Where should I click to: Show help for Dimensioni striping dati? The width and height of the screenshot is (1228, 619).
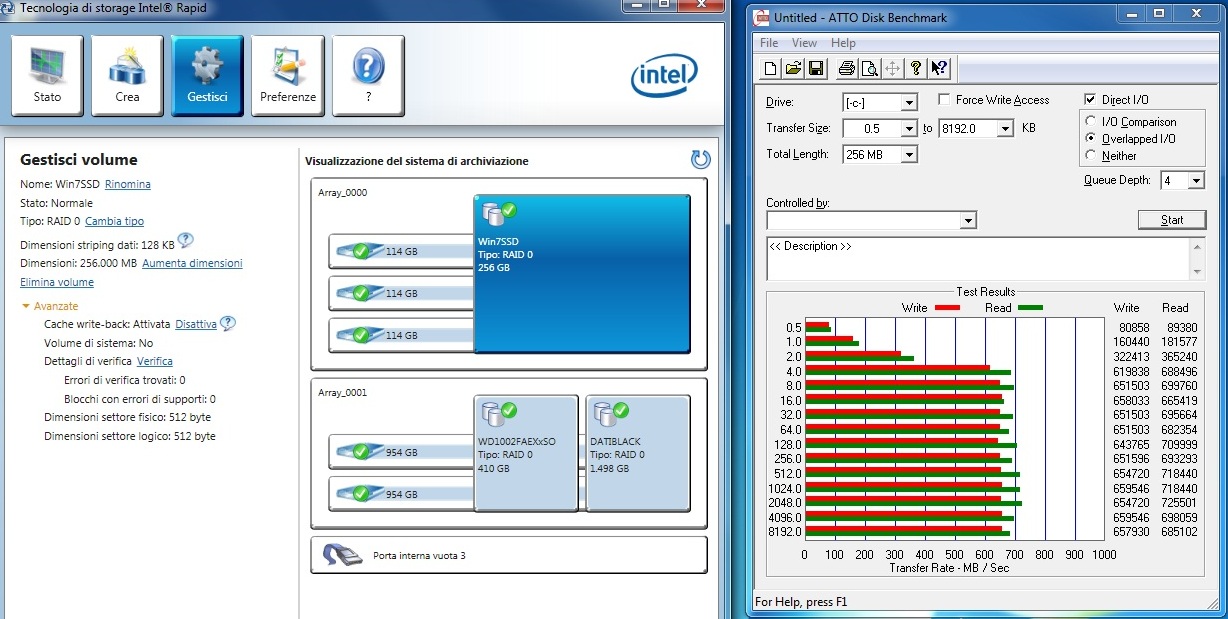[x=185, y=241]
